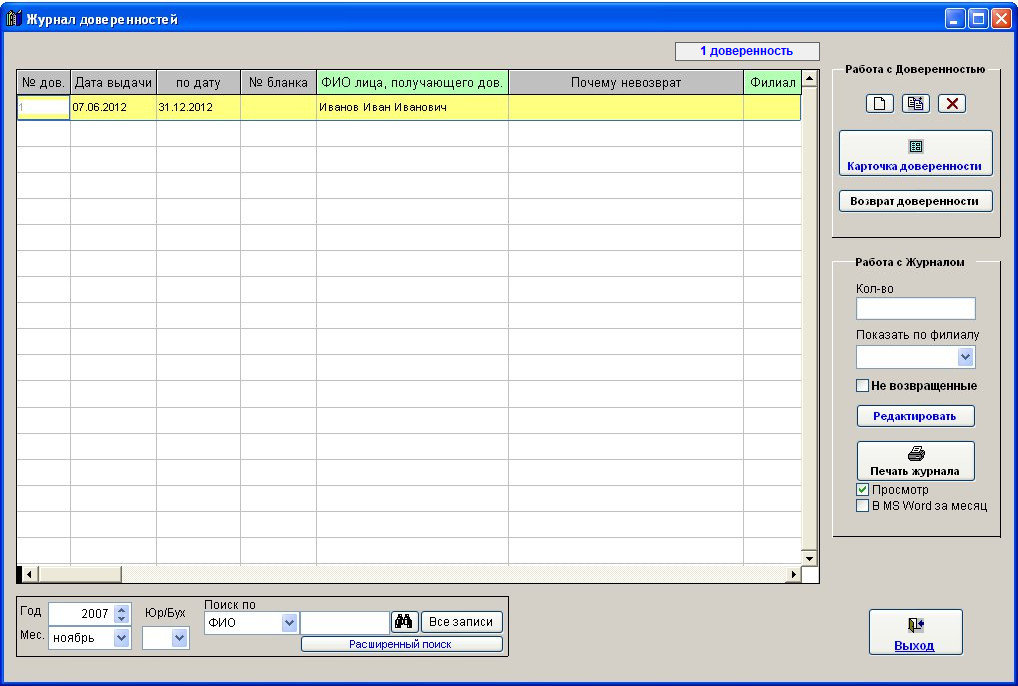The width and height of the screenshot is (1018, 686).
Task: Click ФИО лица, получающего дов. header
Action: click(412, 82)
